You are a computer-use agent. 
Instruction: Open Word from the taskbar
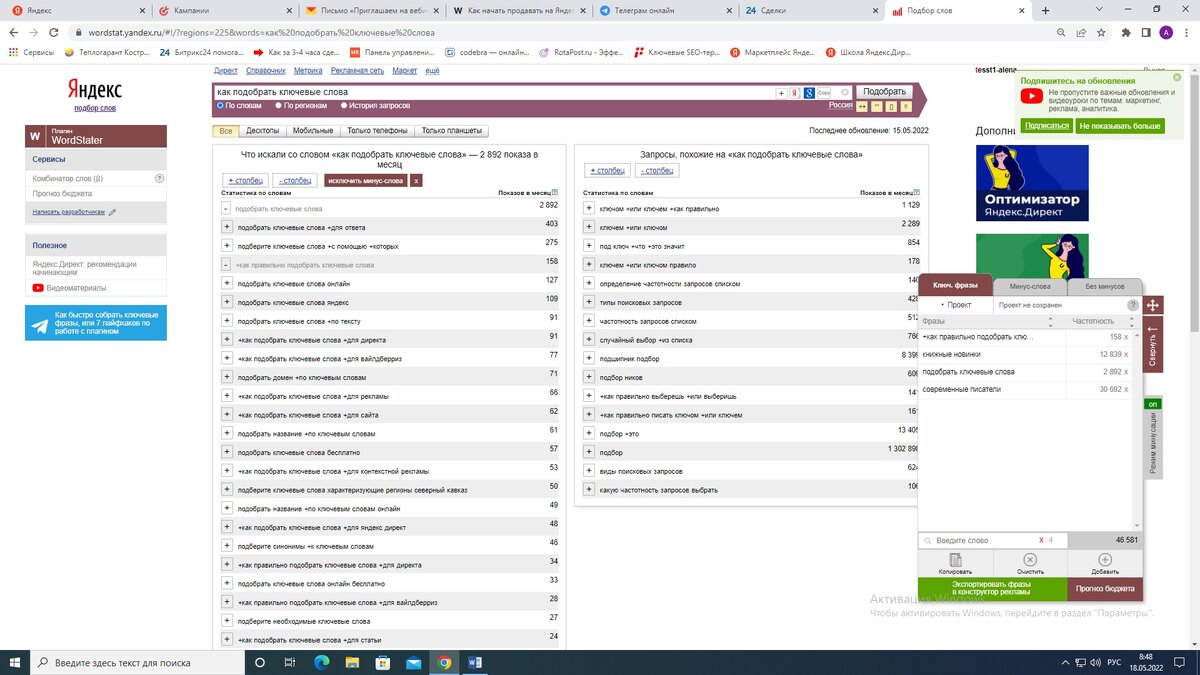coord(475,662)
